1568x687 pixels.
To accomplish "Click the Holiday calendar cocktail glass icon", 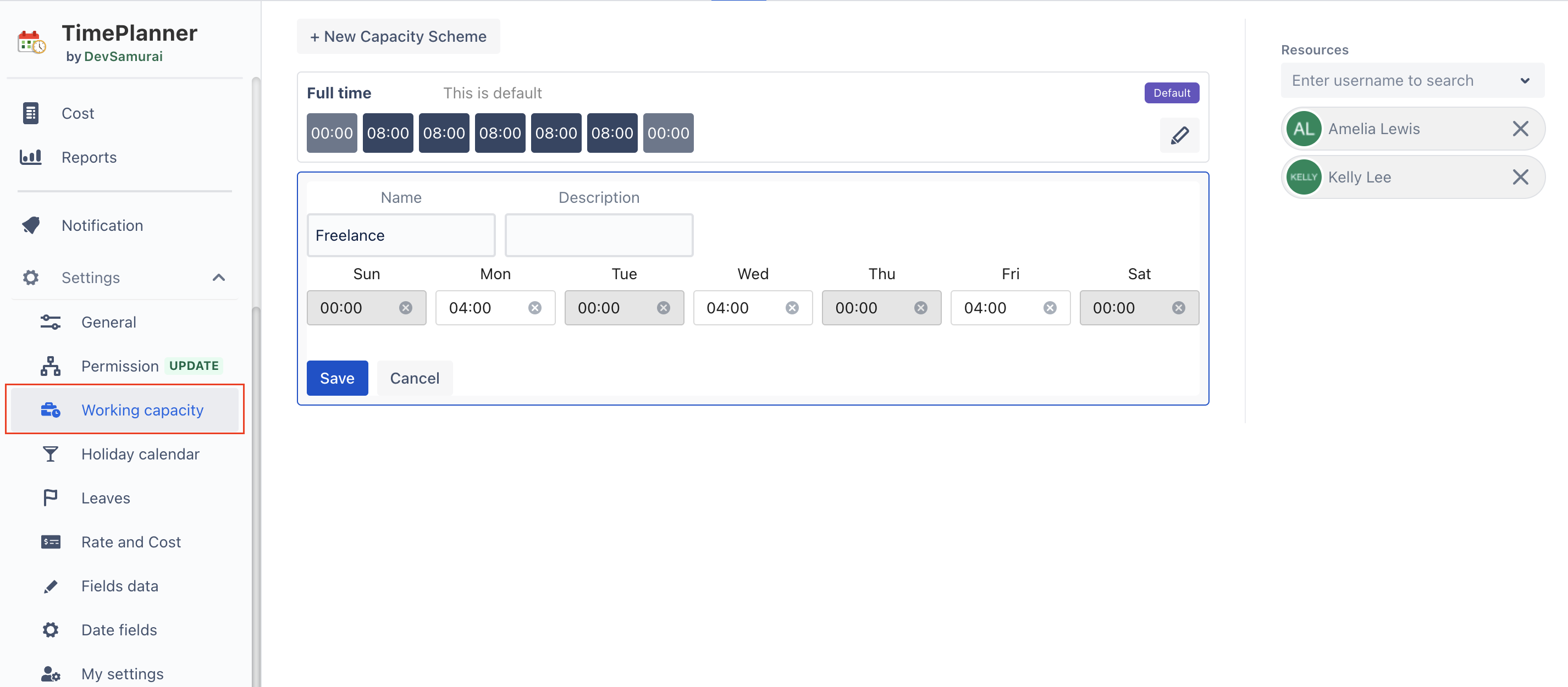I will (51, 454).
